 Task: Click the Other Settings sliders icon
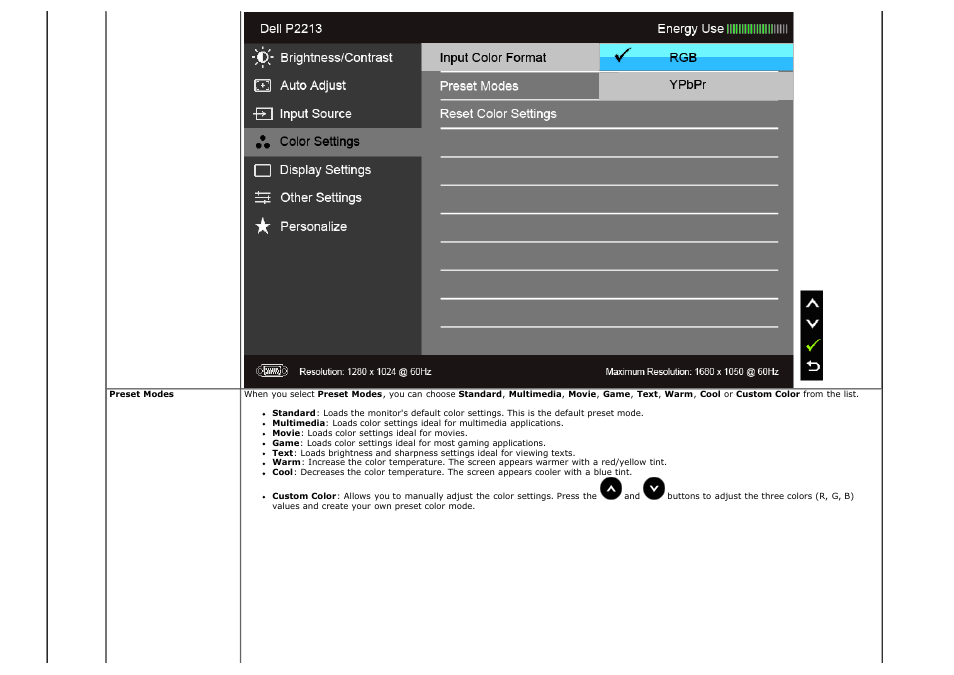coord(262,198)
